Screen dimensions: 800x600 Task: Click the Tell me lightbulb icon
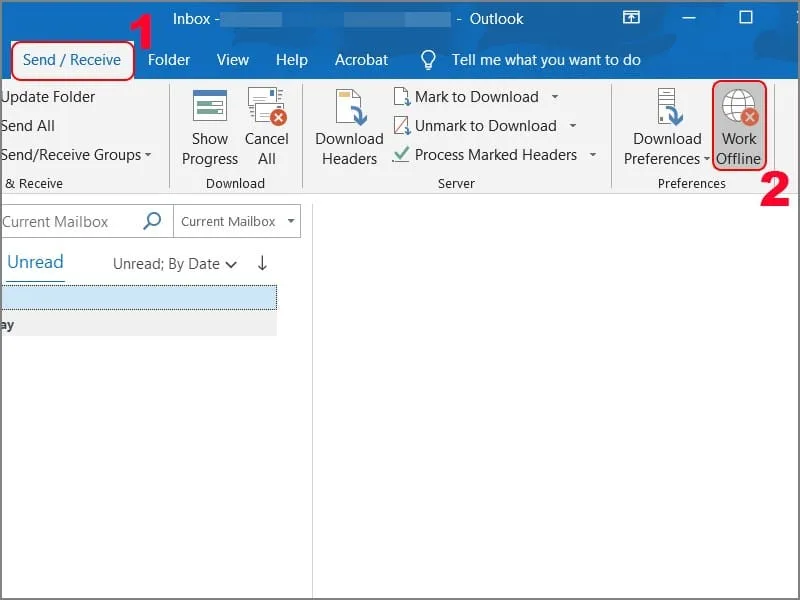[429, 60]
